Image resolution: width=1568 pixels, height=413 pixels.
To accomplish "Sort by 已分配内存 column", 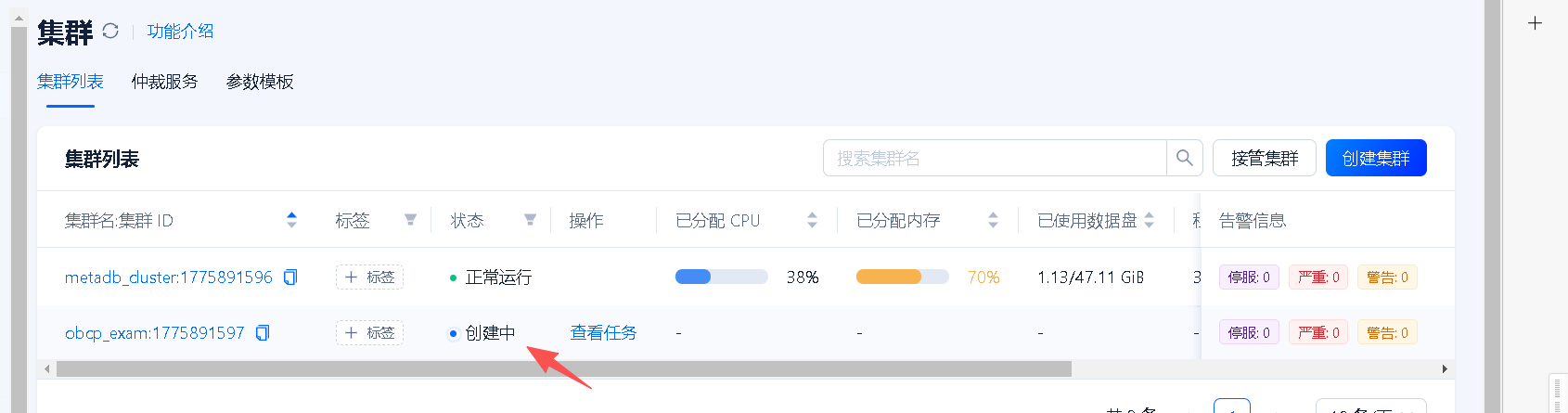I will click(x=993, y=220).
